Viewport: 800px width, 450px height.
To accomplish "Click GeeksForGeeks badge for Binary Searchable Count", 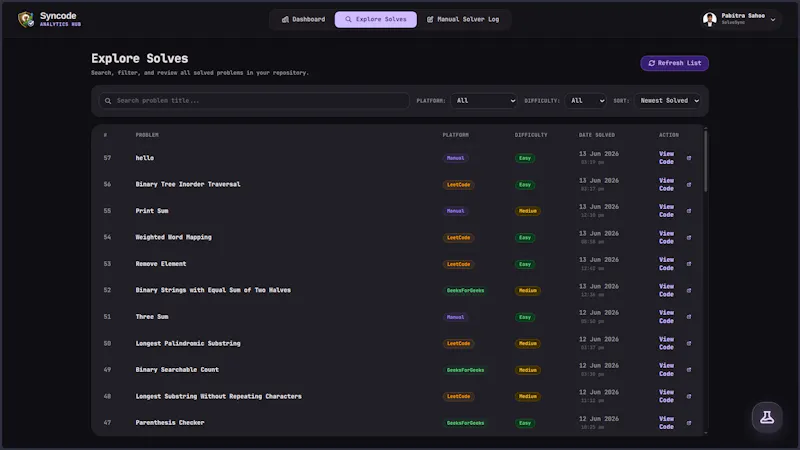I will (x=465, y=370).
